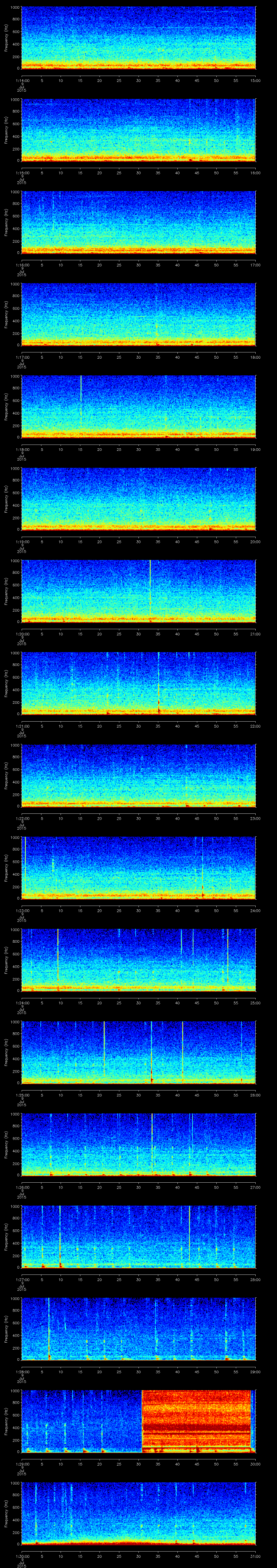Click the 1:18:00 start time label
The width and height of the screenshot is (277, 1568).
[x=22, y=450]
